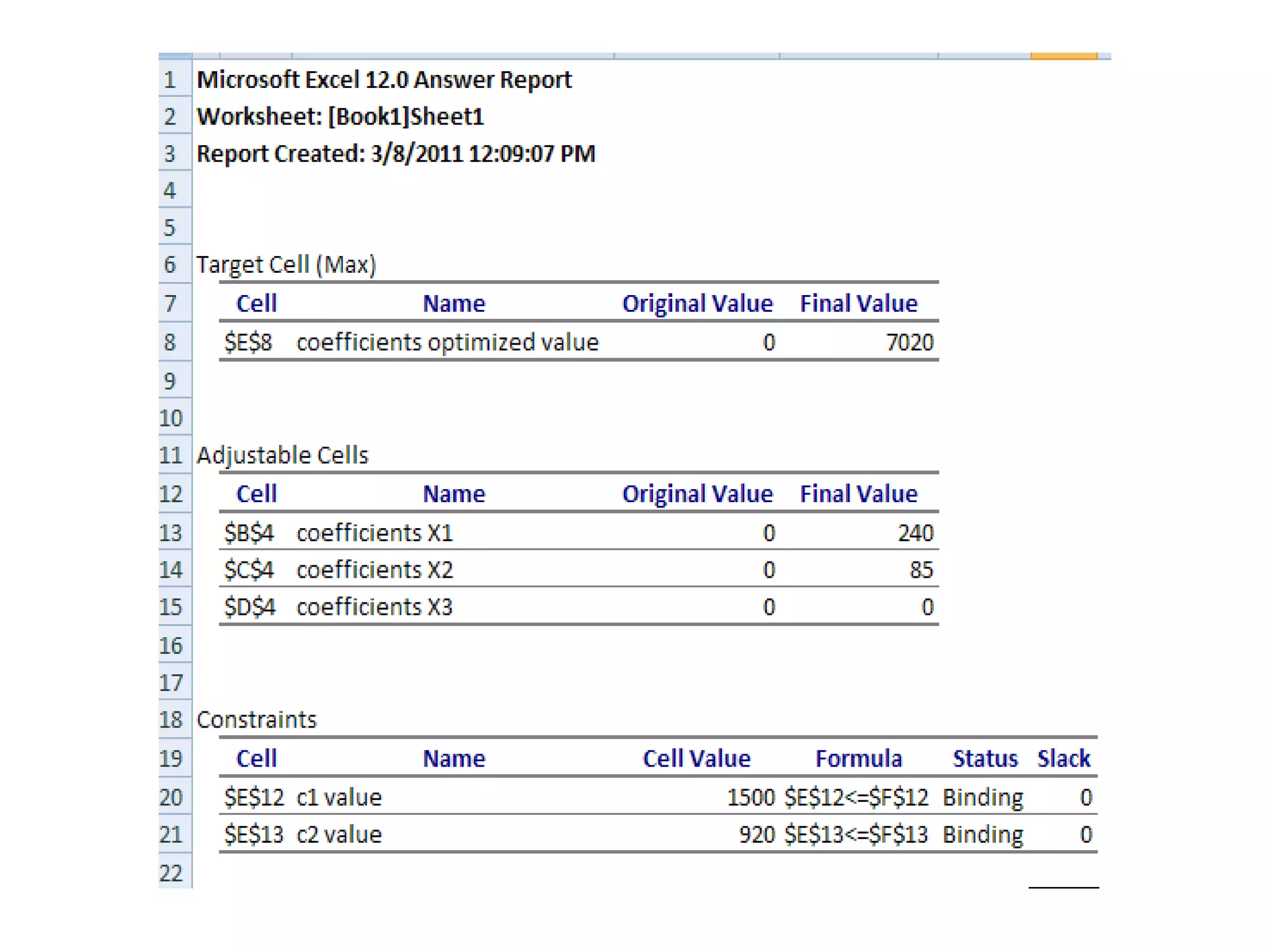Click coefficients X1 final value 240

915,533
